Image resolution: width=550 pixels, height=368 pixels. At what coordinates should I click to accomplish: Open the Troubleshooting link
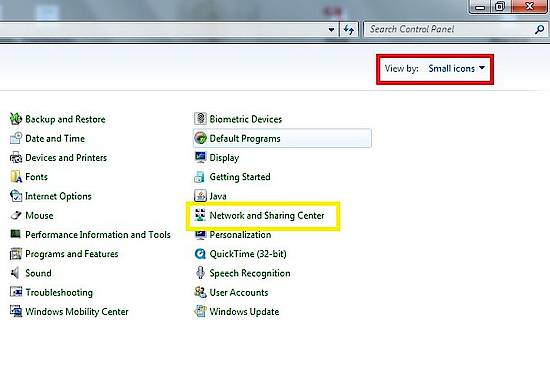click(59, 292)
